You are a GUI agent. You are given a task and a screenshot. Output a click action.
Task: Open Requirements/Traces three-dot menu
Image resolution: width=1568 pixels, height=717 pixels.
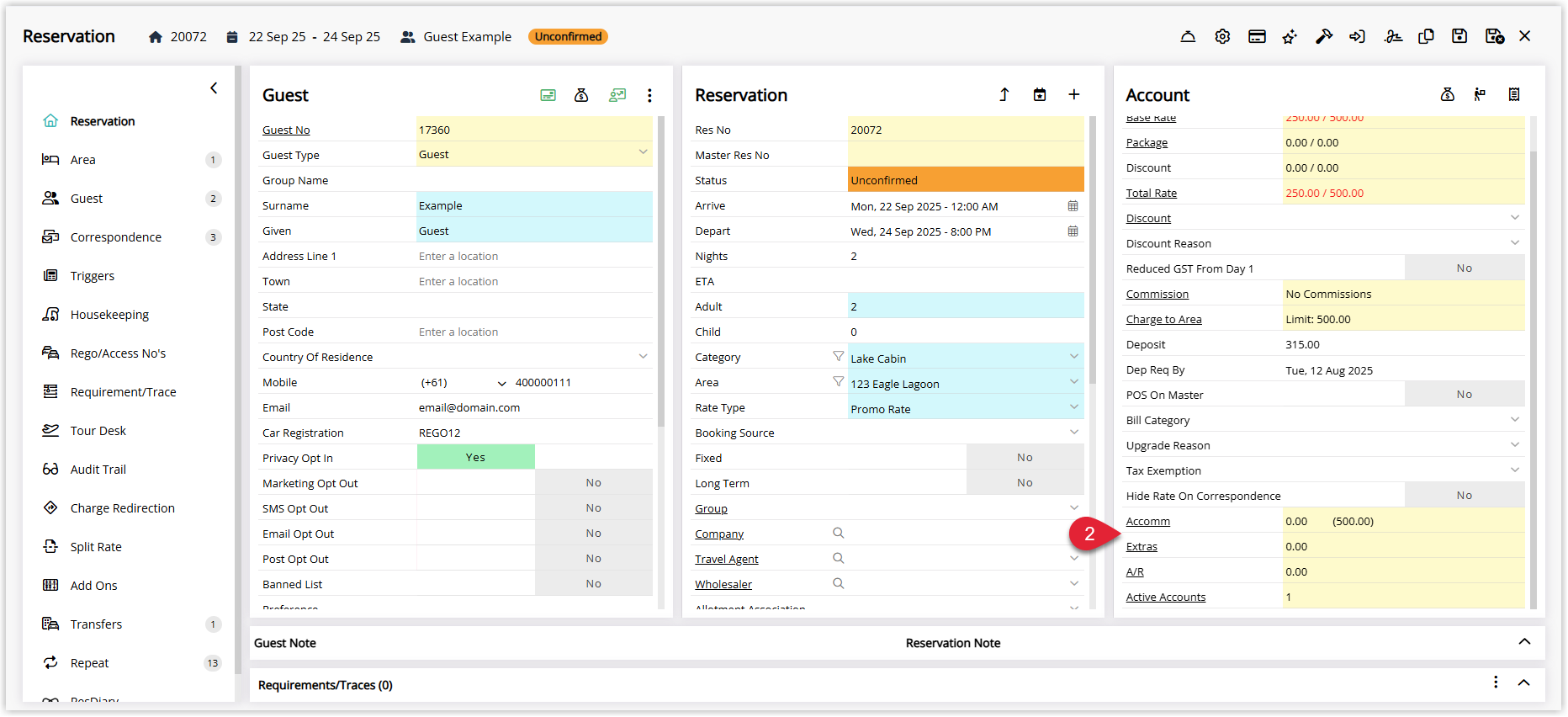(1496, 682)
